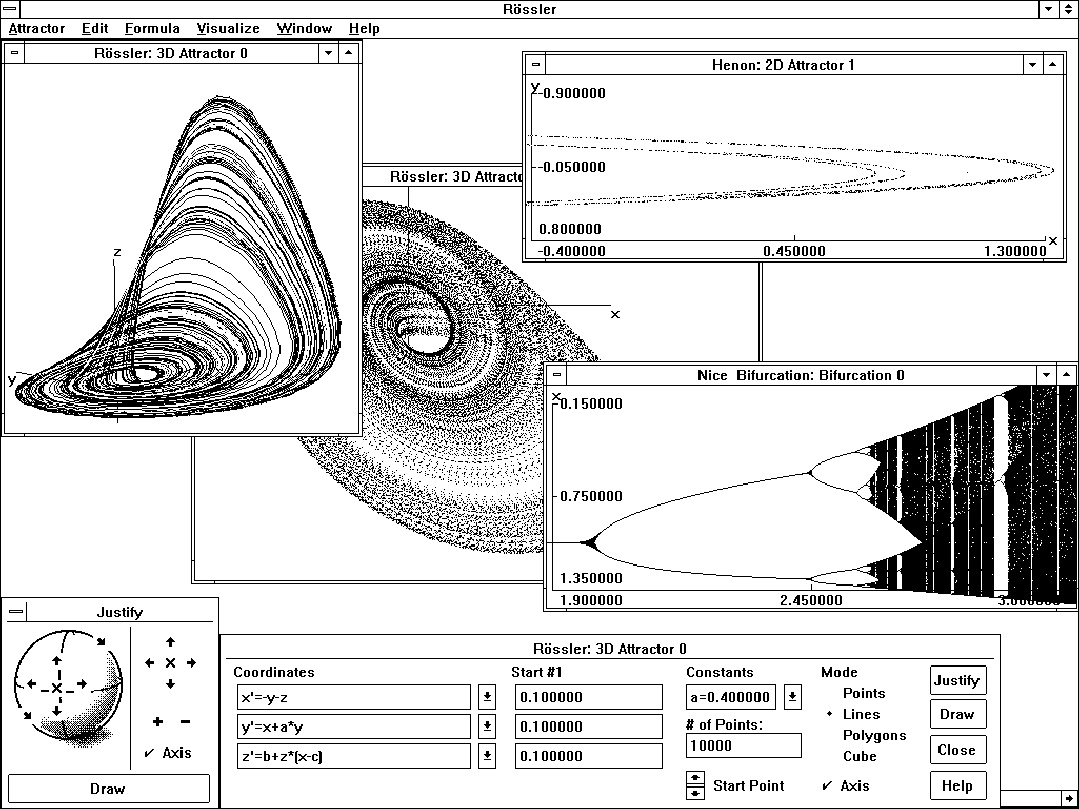
Task: Click top-right rotation arrow on Justify sphere
Action: coord(100,641)
